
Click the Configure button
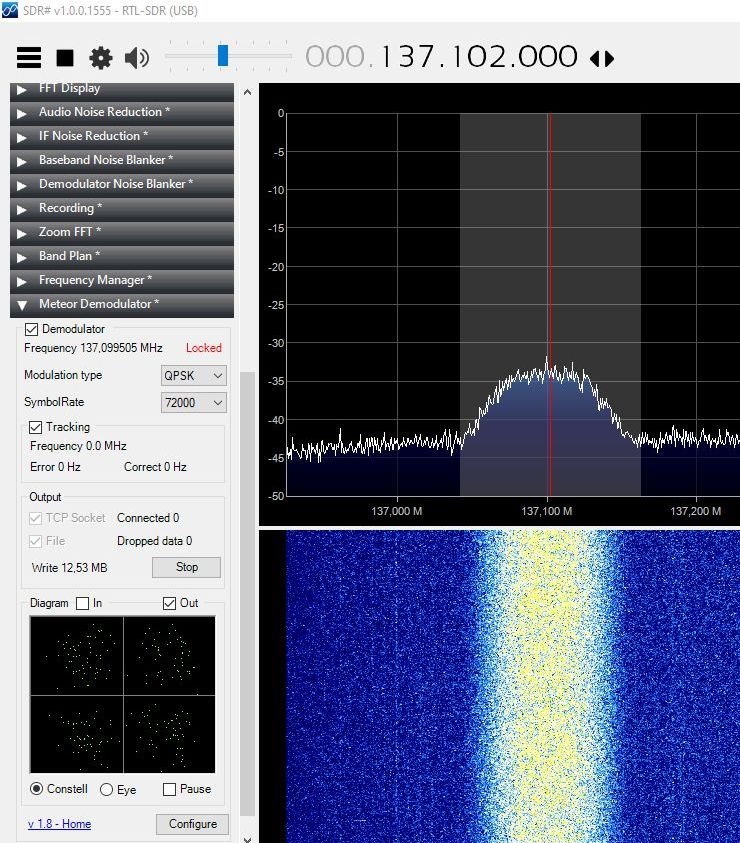pos(192,824)
